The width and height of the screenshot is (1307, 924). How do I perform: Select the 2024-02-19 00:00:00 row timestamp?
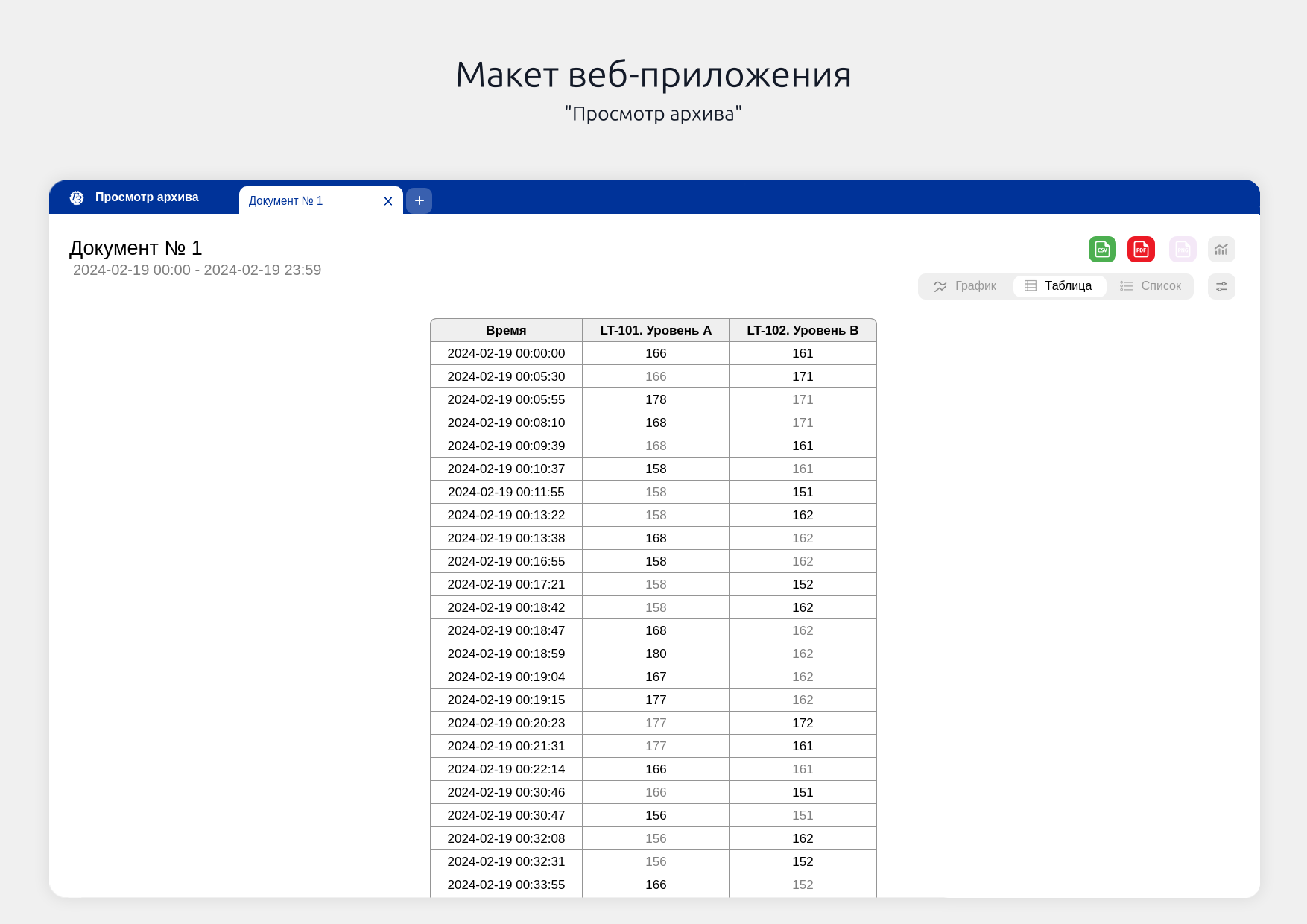[x=506, y=353]
